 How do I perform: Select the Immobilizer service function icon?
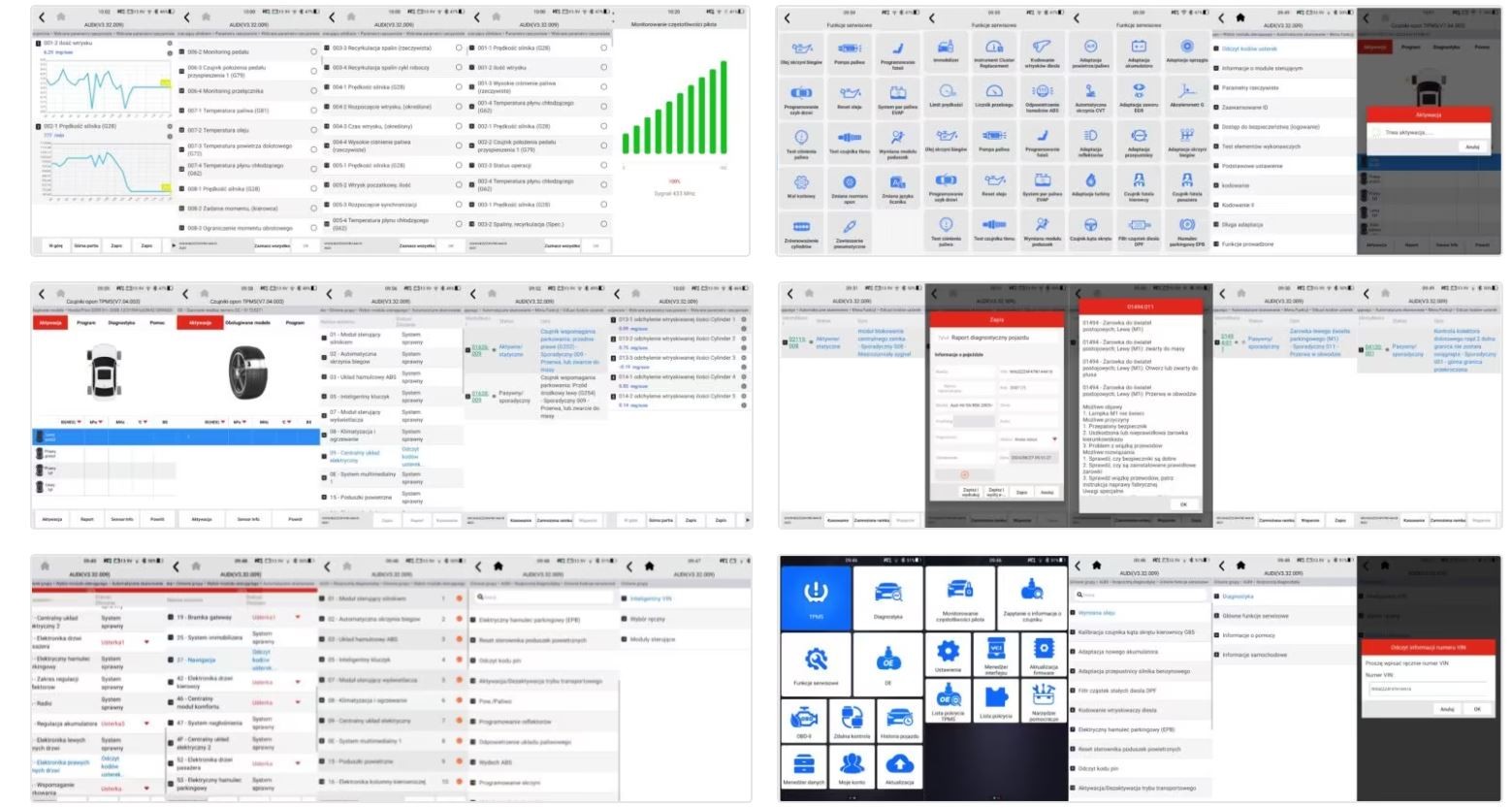[946, 48]
